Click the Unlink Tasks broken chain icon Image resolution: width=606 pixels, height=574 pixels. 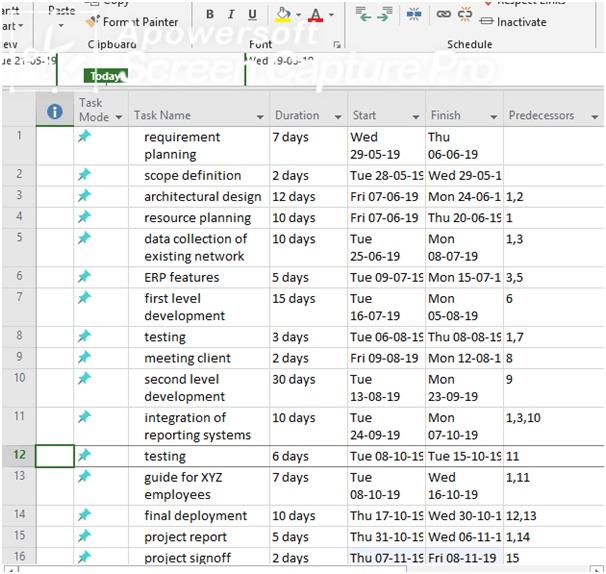click(x=465, y=15)
